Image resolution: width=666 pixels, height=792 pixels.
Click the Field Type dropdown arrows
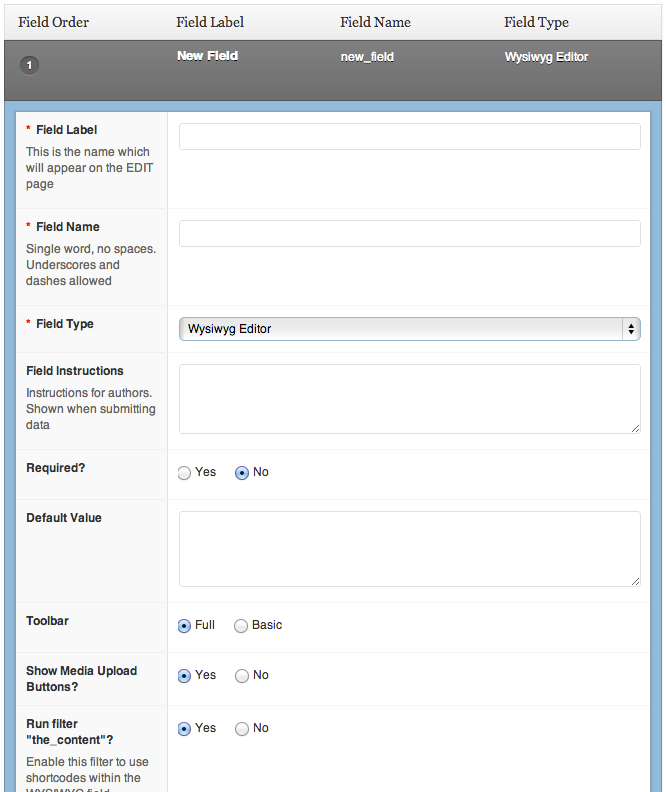tap(630, 329)
